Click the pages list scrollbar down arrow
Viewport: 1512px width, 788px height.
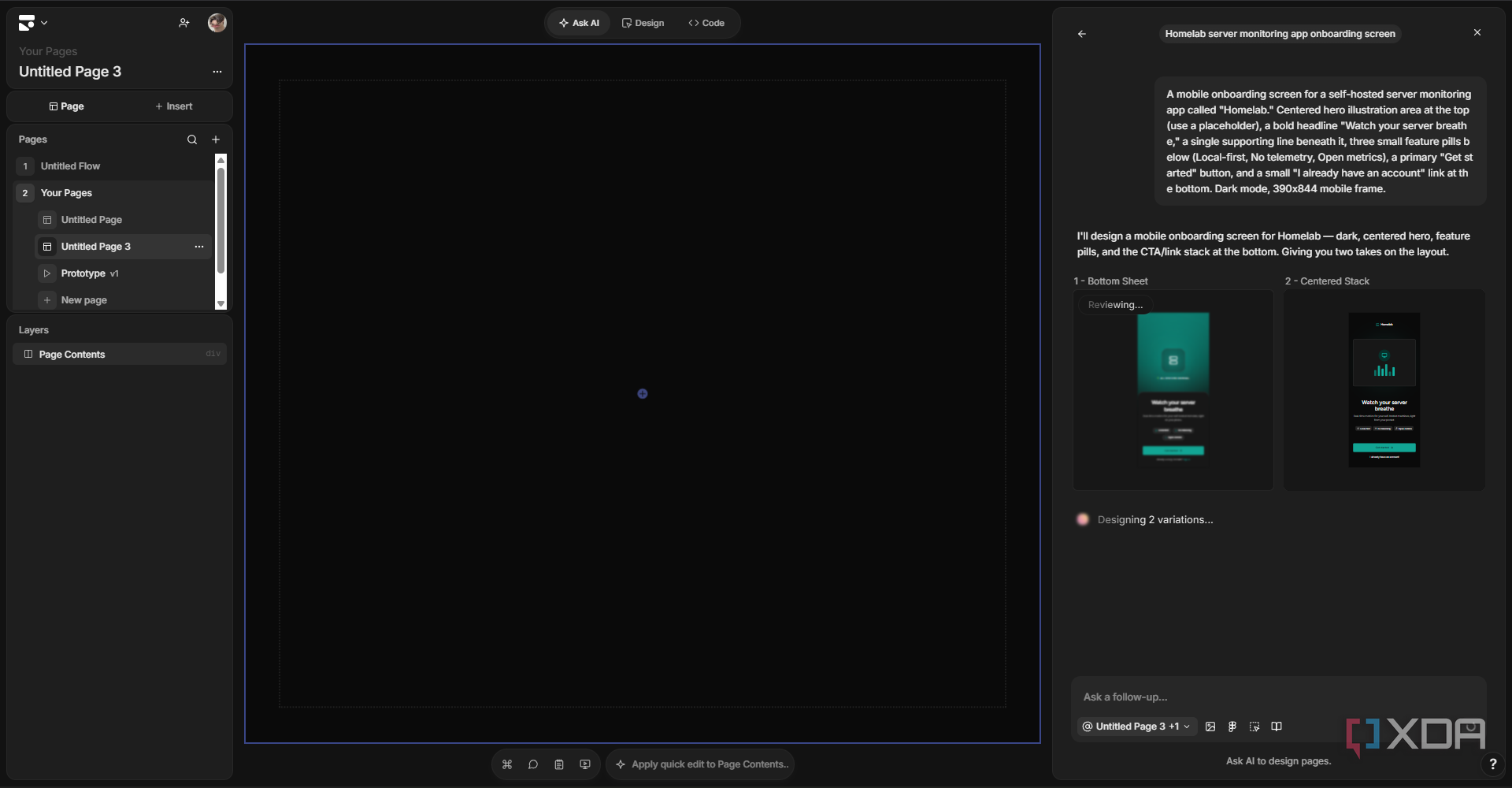coord(220,303)
